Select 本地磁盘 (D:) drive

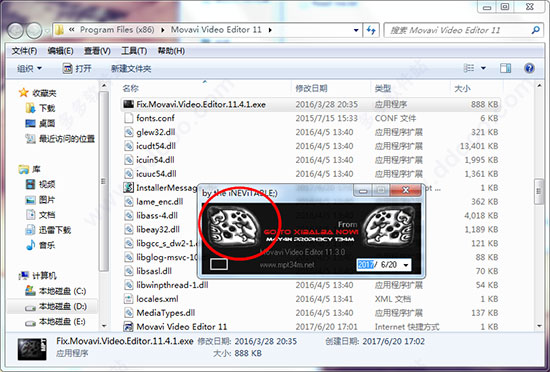coord(56,306)
